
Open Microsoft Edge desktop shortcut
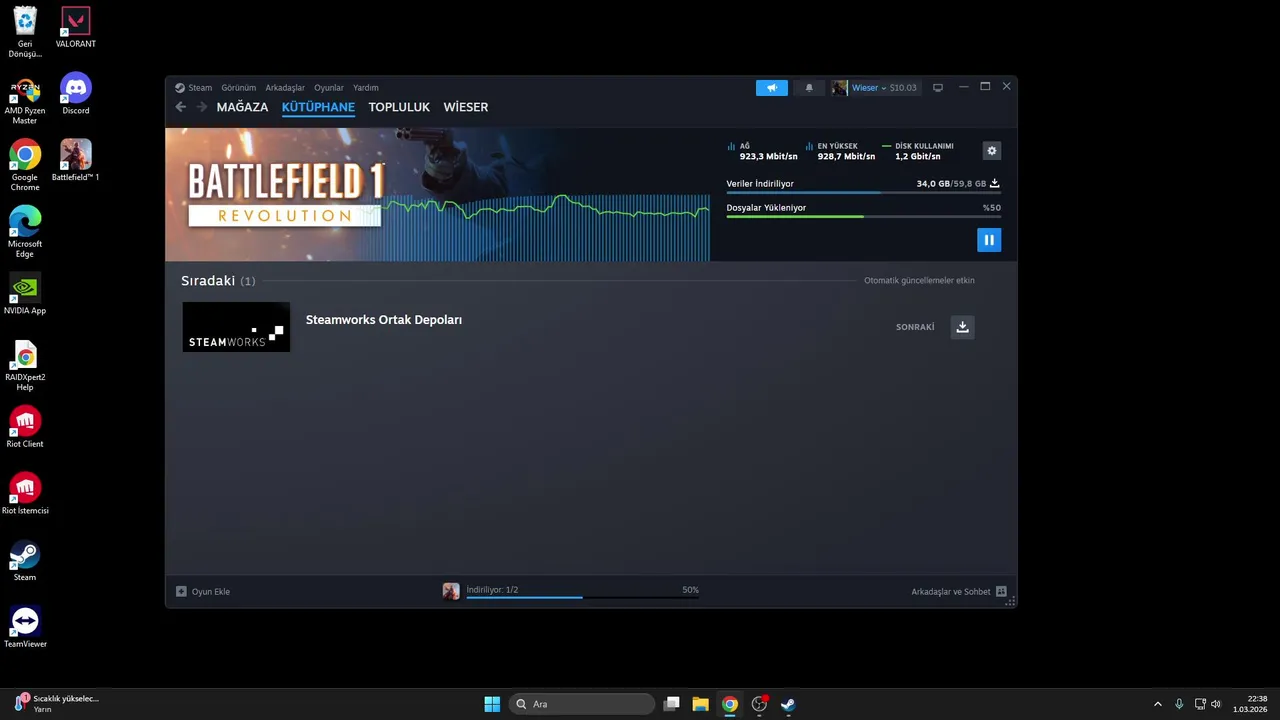(25, 232)
